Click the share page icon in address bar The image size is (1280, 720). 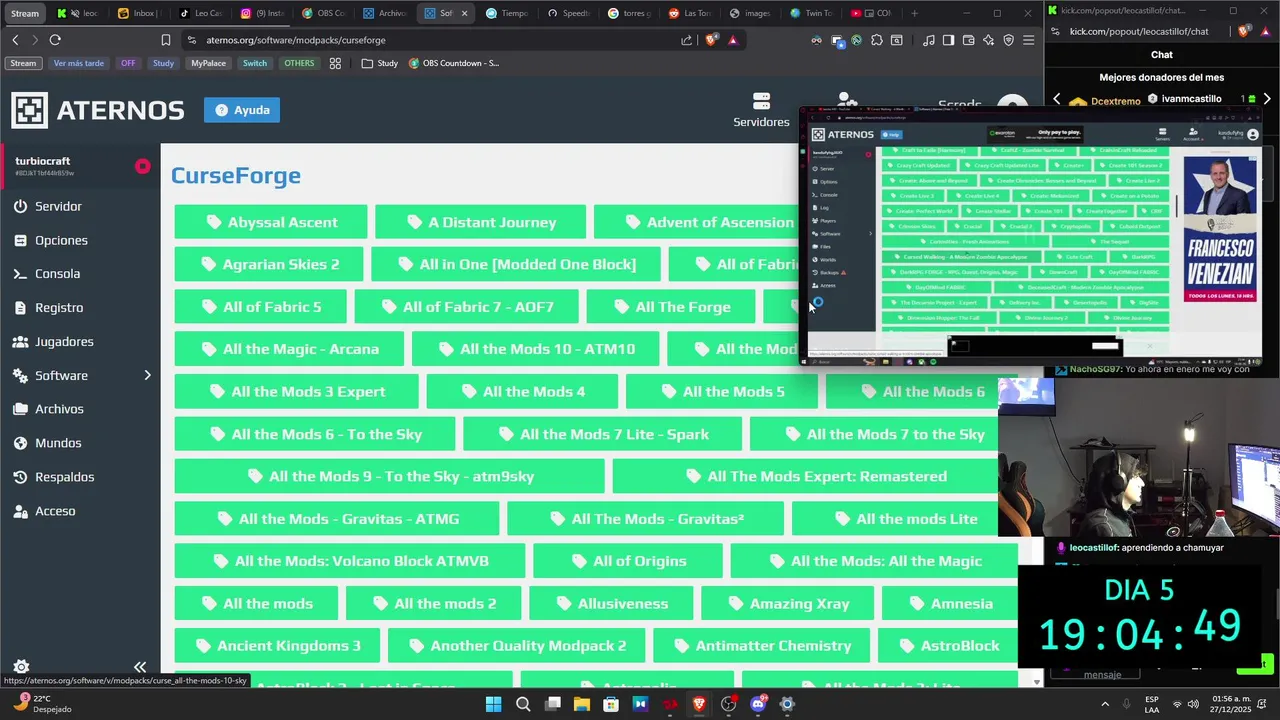coord(686,40)
